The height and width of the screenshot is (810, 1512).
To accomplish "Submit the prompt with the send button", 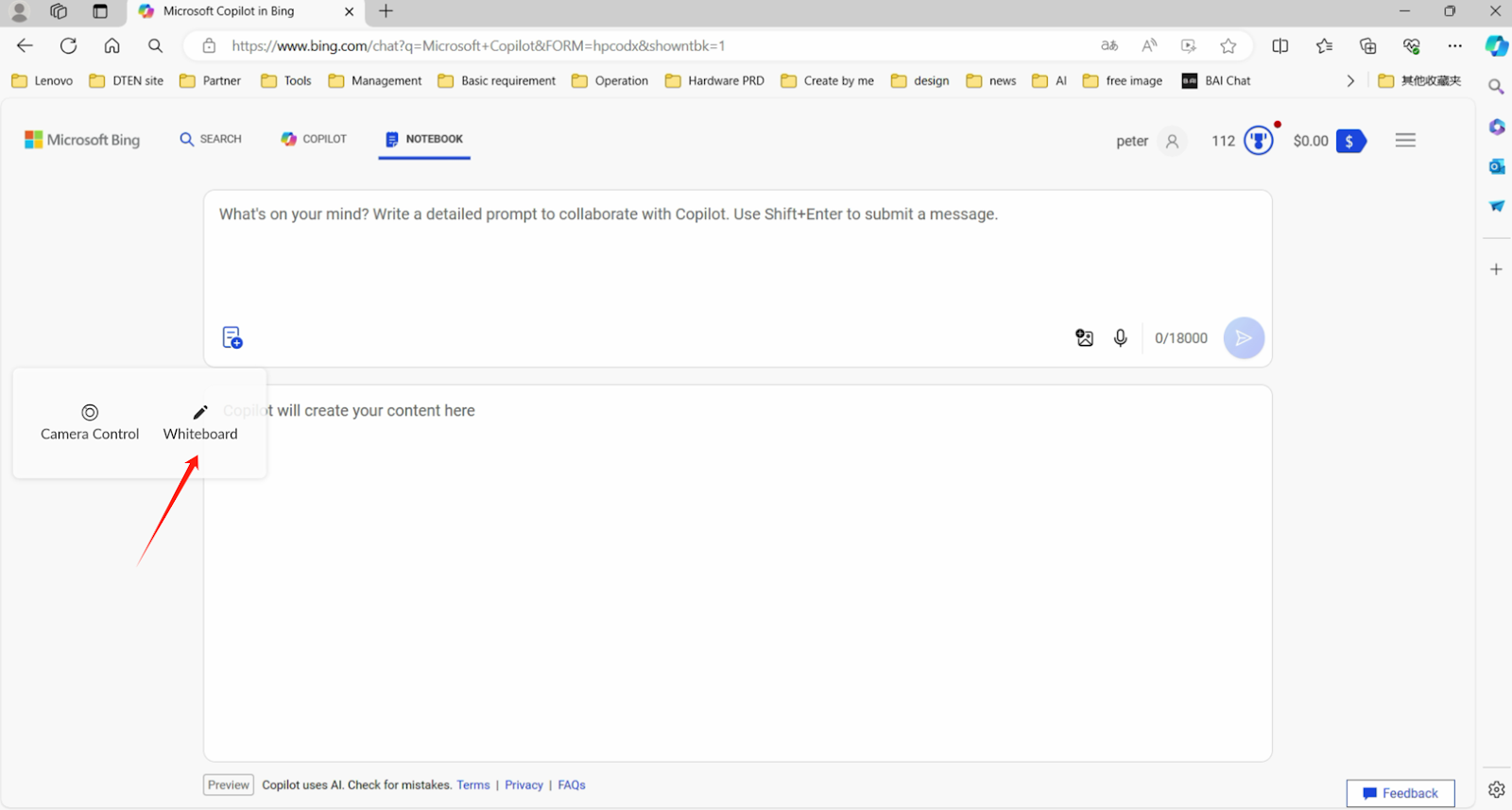I will [x=1244, y=337].
